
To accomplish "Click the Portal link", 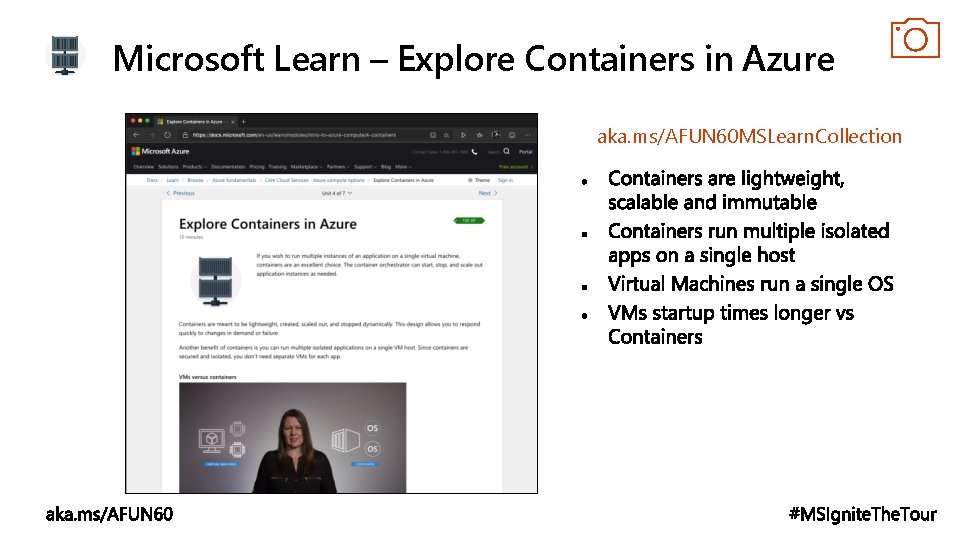I will pyautogui.click(x=525, y=151).
